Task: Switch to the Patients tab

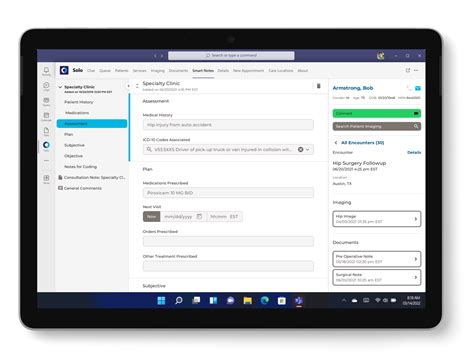Action: [x=122, y=71]
